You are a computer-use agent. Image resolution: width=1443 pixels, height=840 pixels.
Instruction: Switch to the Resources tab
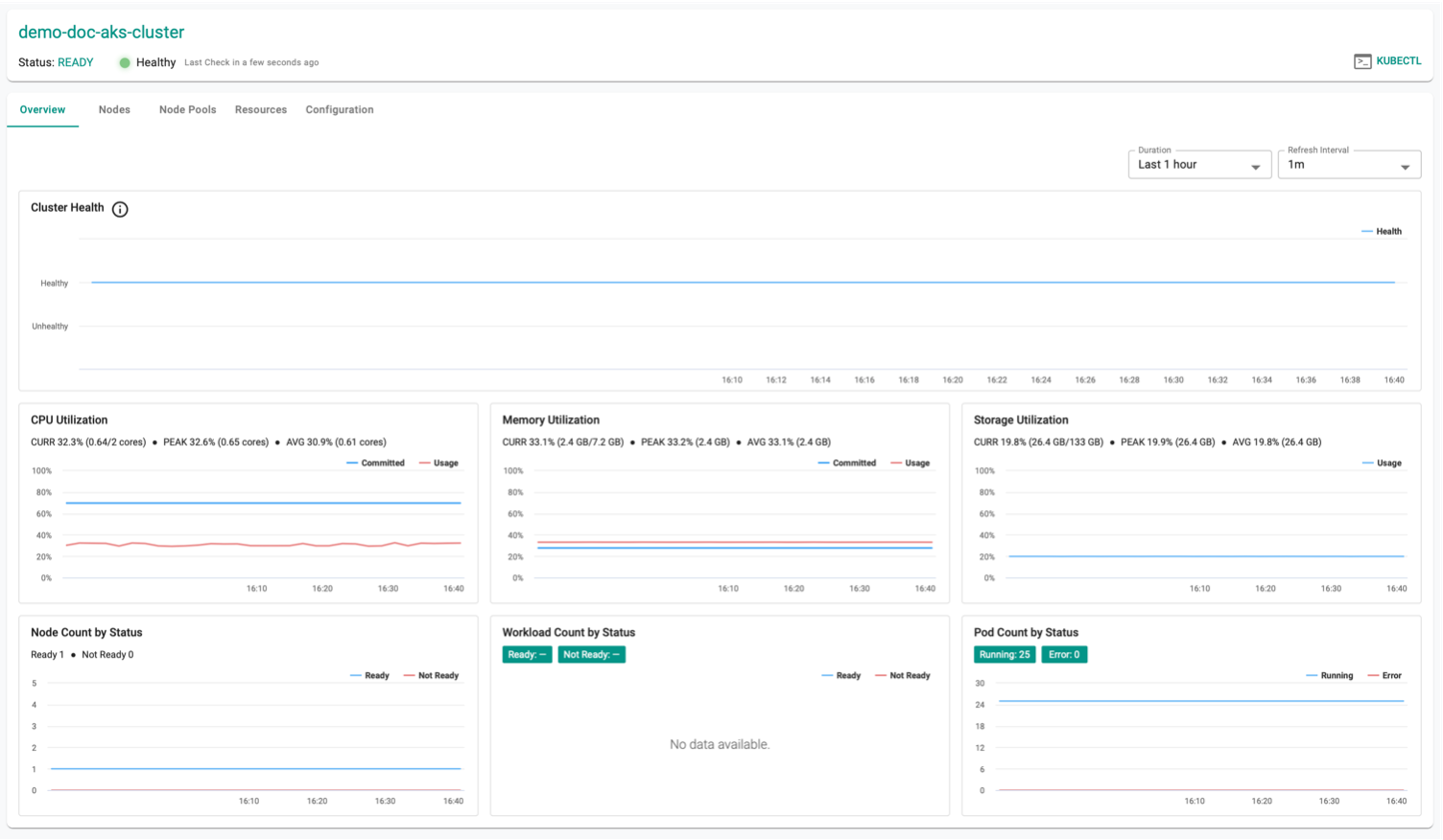[x=261, y=109]
